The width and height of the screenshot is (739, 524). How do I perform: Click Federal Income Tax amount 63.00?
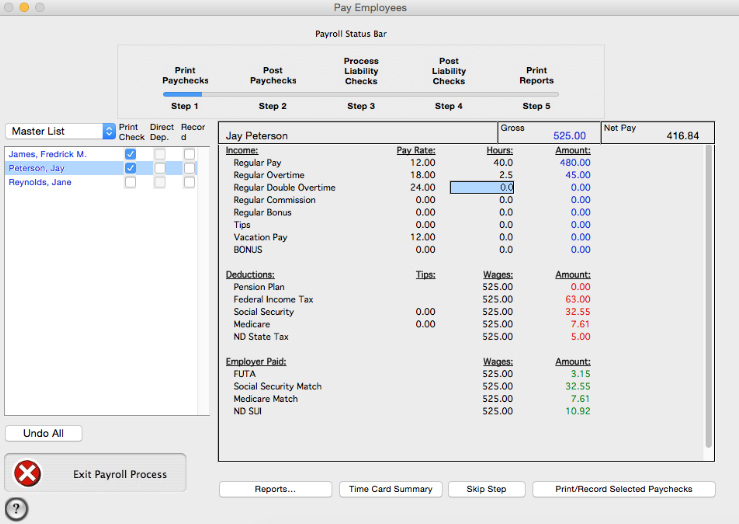pyautogui.click(x=578, y=299)
